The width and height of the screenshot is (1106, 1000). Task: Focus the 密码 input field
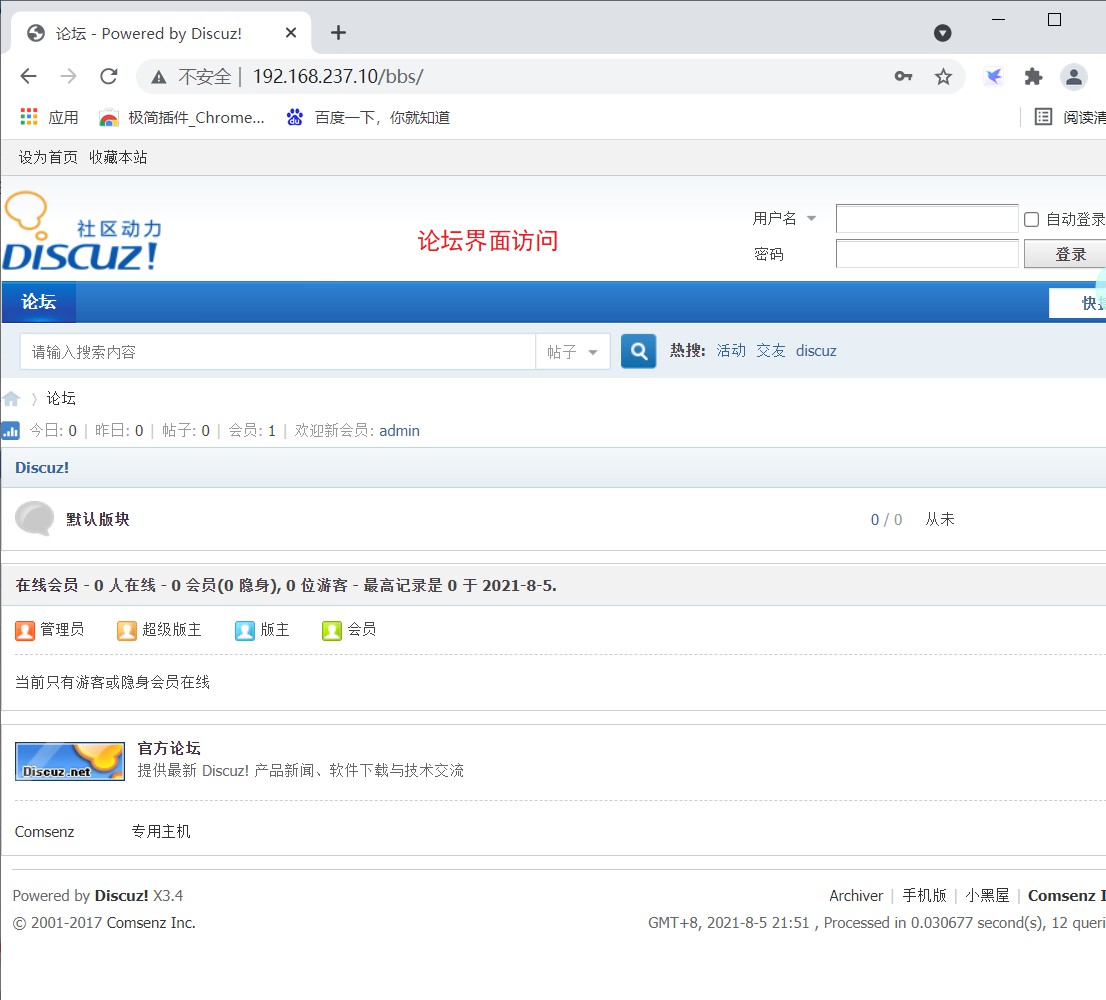pyautogui.click(x=927, y=254)
